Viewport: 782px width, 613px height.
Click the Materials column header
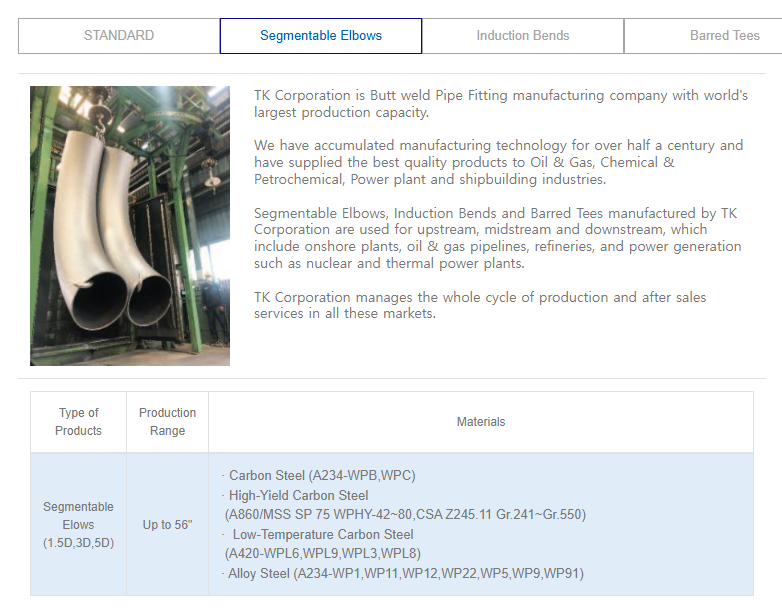pos(481,422)
